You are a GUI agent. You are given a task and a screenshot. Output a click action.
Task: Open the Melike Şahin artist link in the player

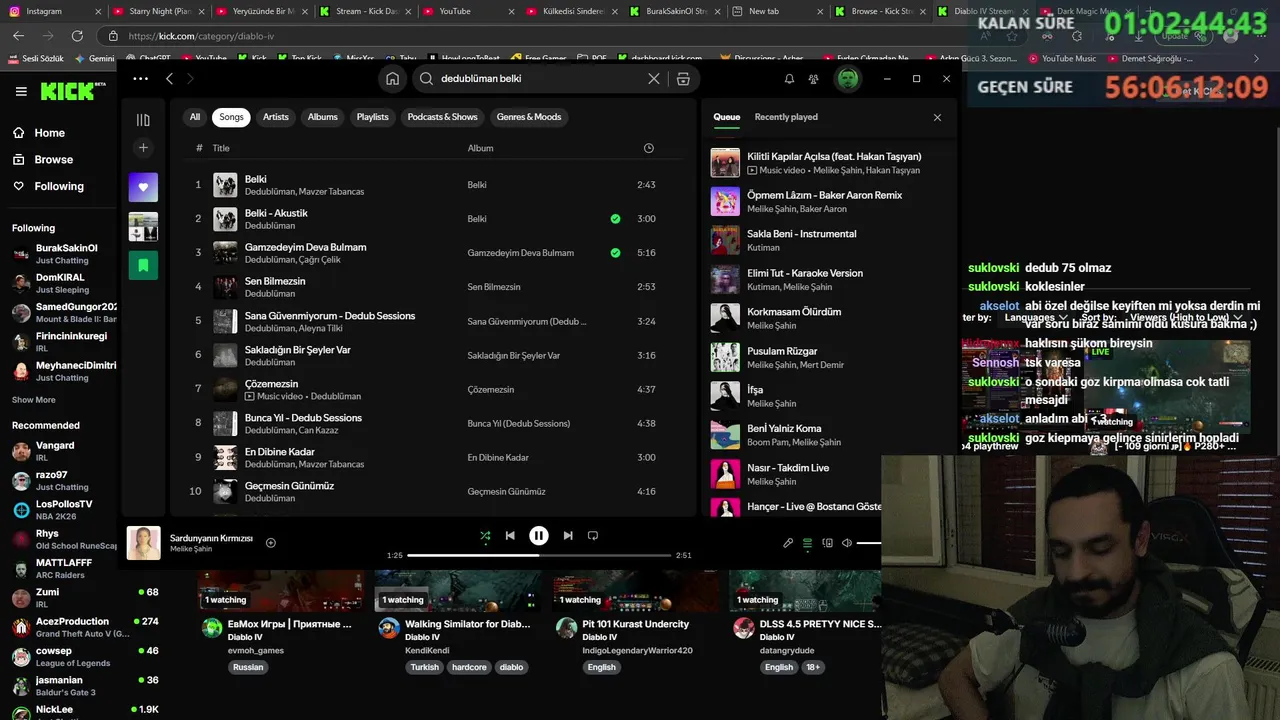[x=191, y=549]
